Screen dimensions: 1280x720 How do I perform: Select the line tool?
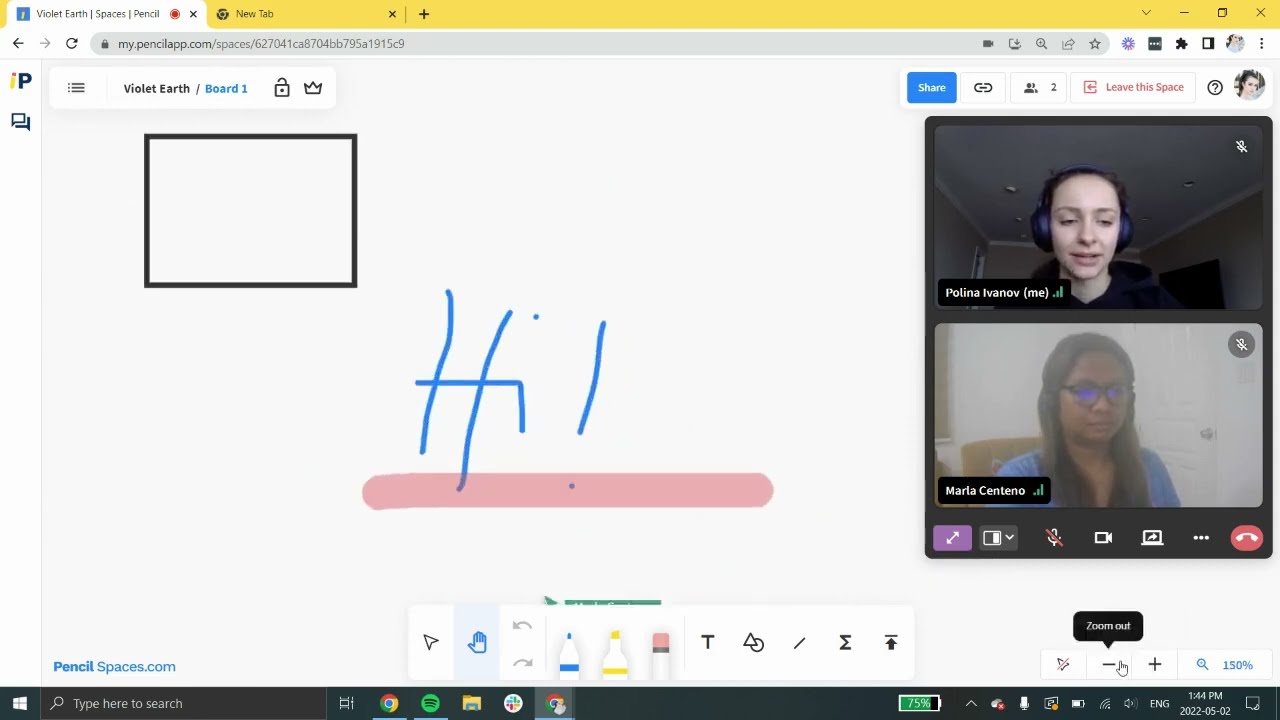click(799, 643)
